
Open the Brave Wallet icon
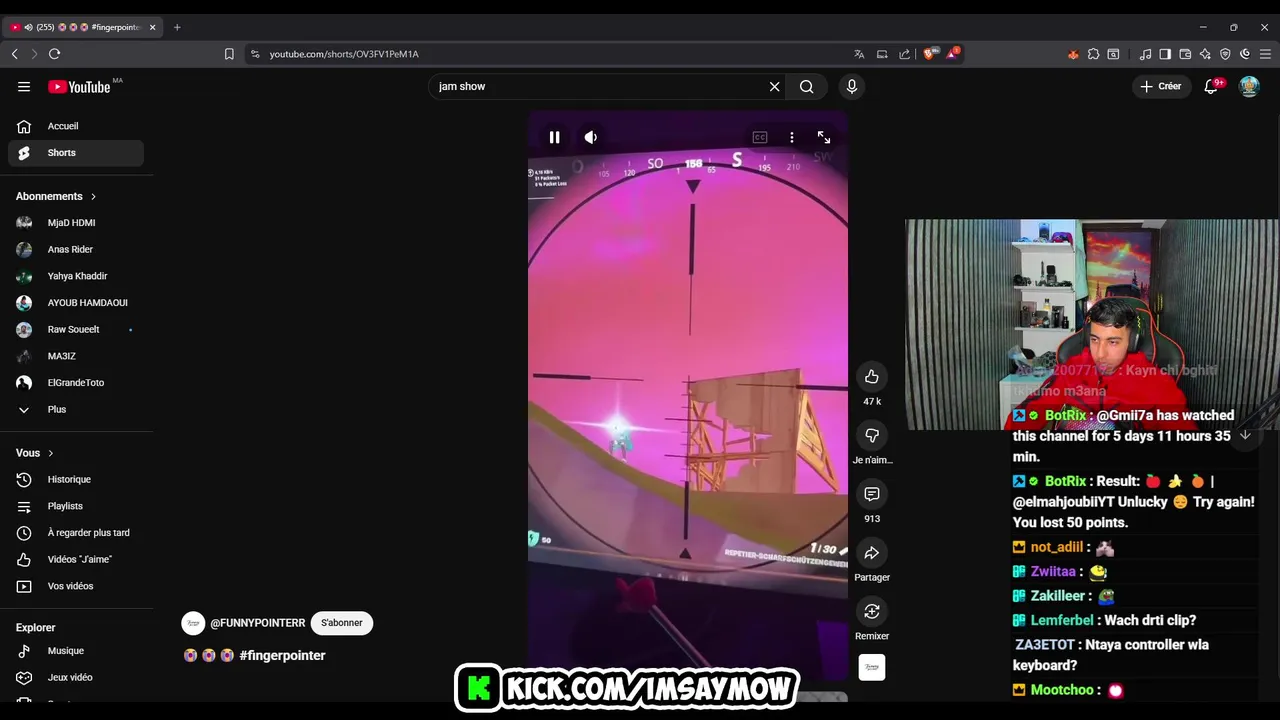tap(1185, 54)
